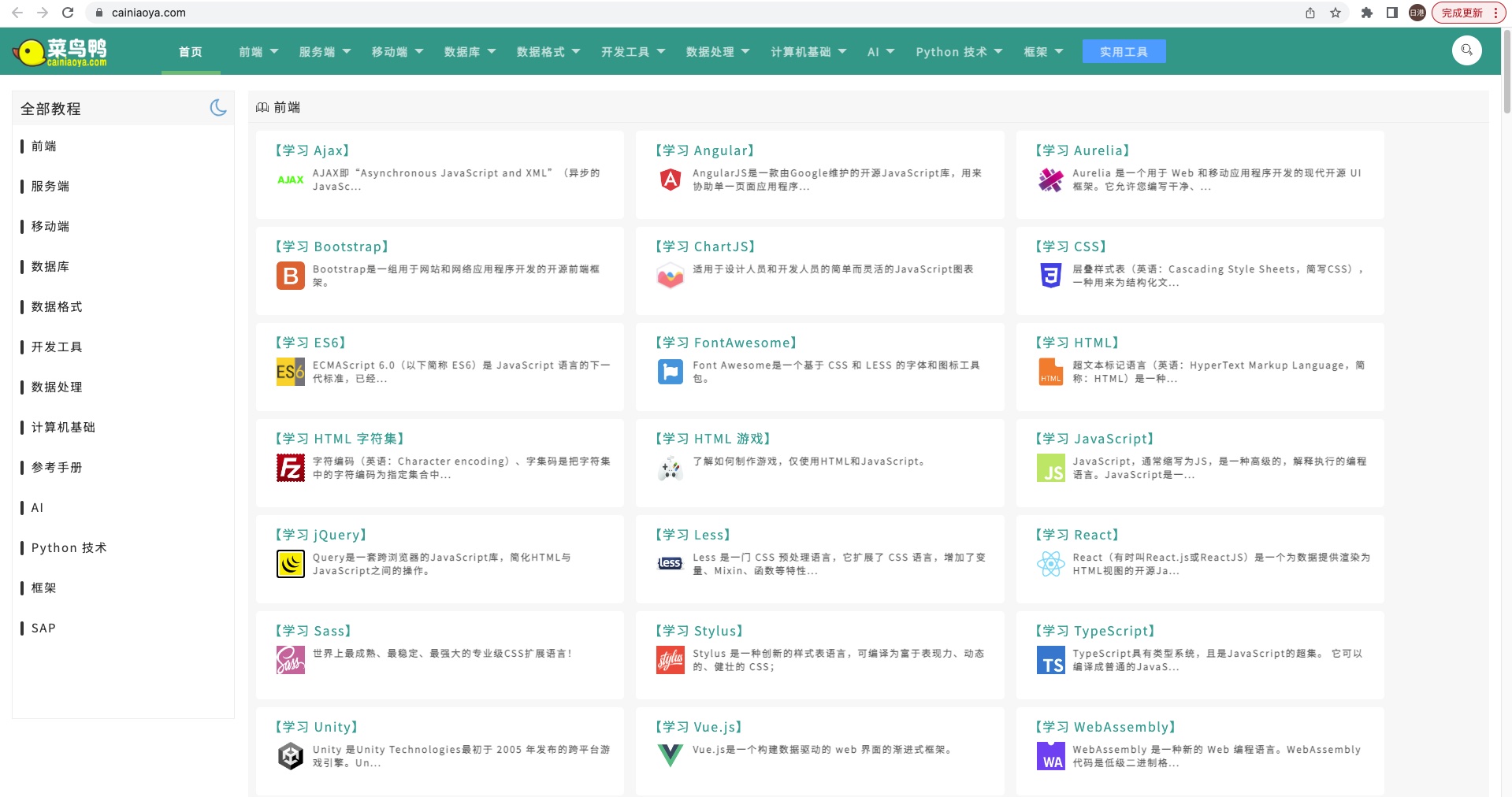The image size is (1512, 797).
Task: Click the Aurelia logo icon
Action: pyautogui.click(x=1050, y=180)
